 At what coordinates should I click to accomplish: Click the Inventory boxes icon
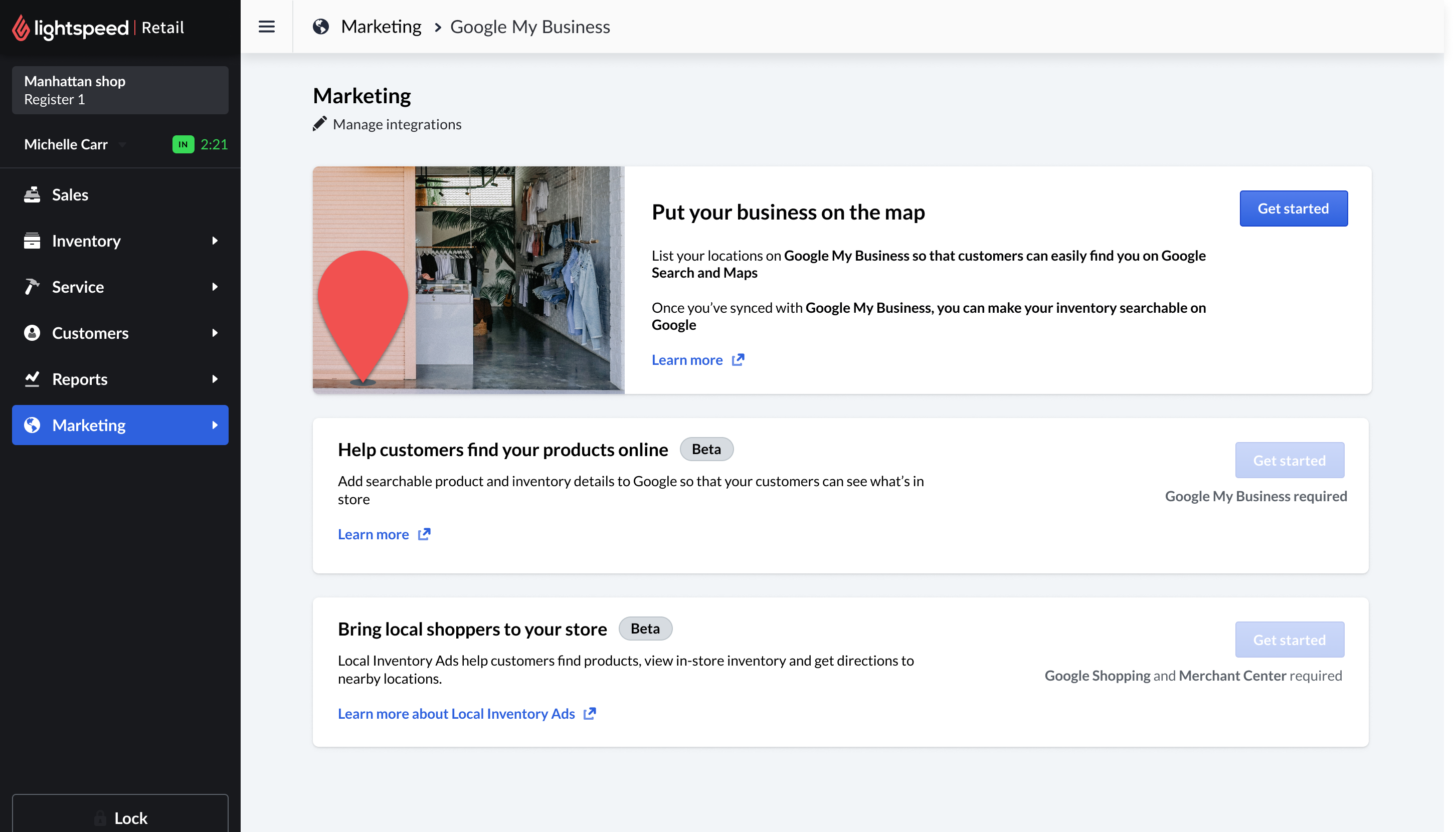click(x=32, y=241)
